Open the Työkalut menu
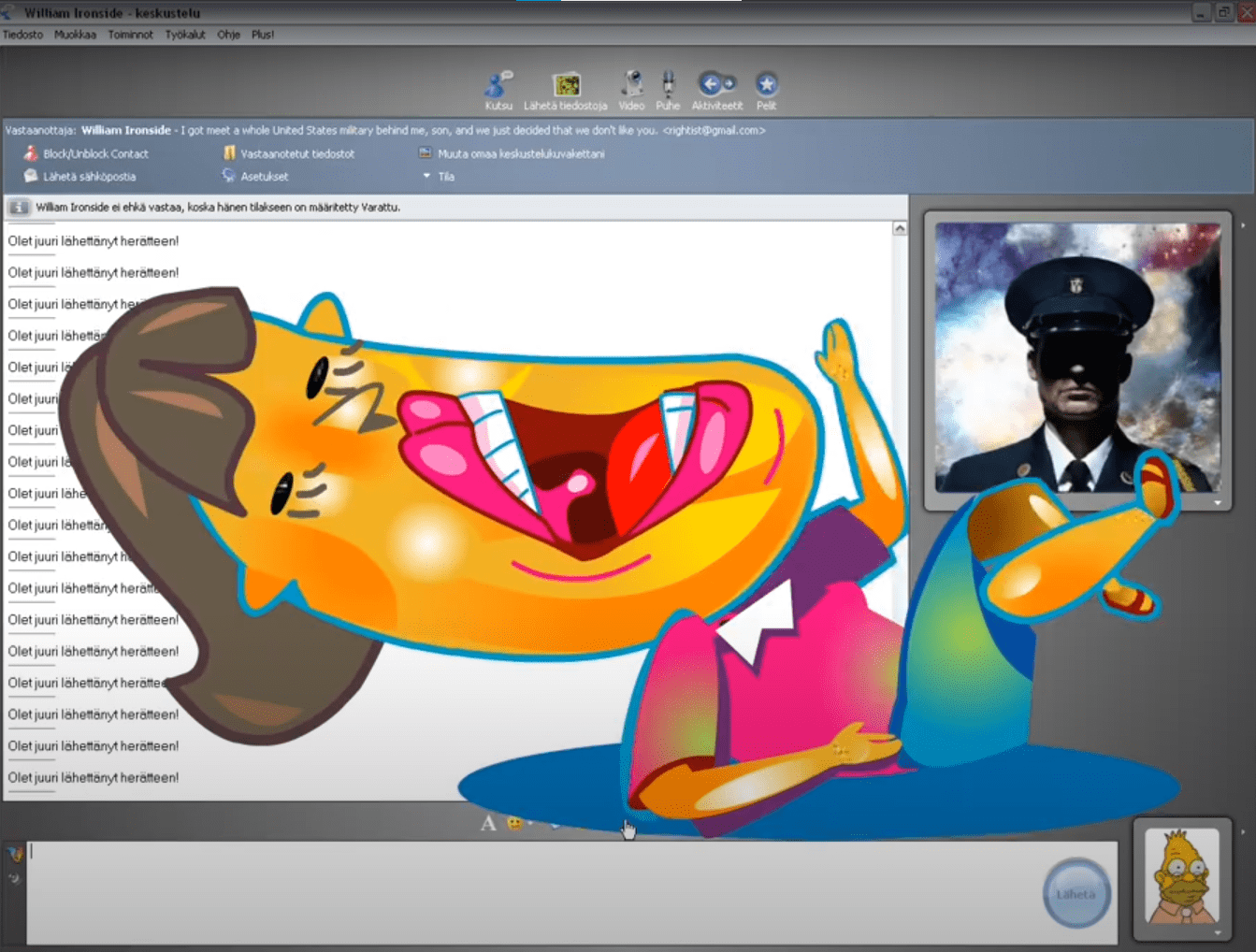Screen dimensions: 1256x952 (185, 35)
